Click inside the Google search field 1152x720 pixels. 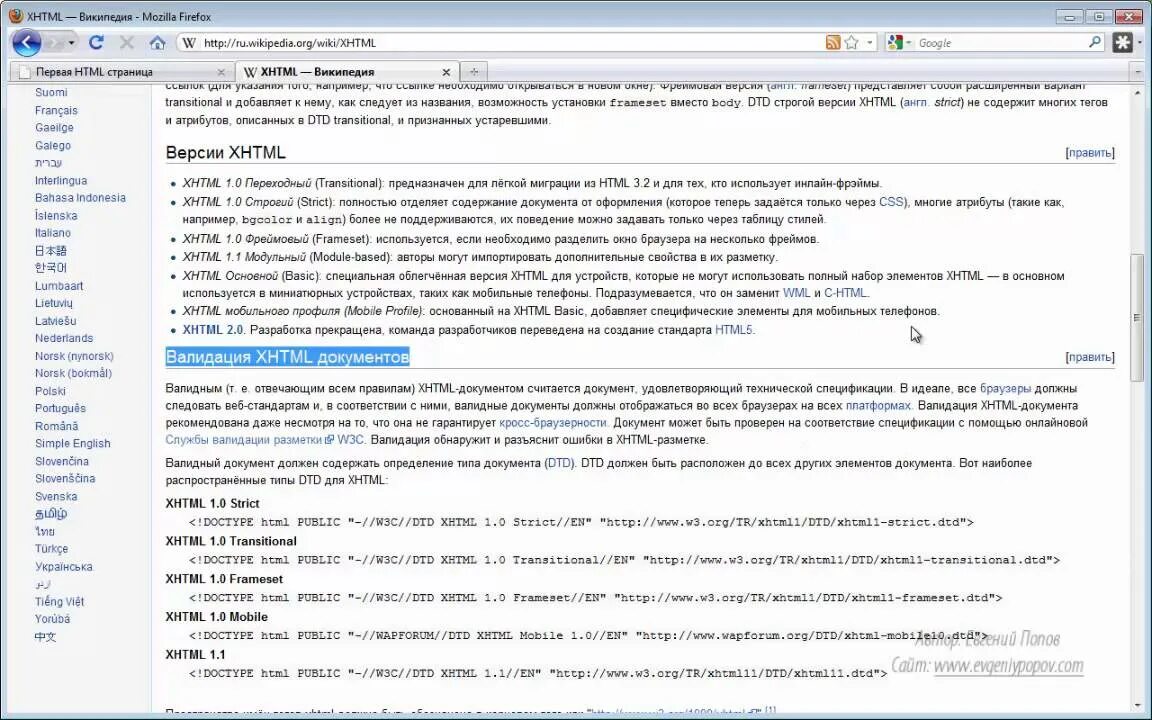tap(1001, 43)
